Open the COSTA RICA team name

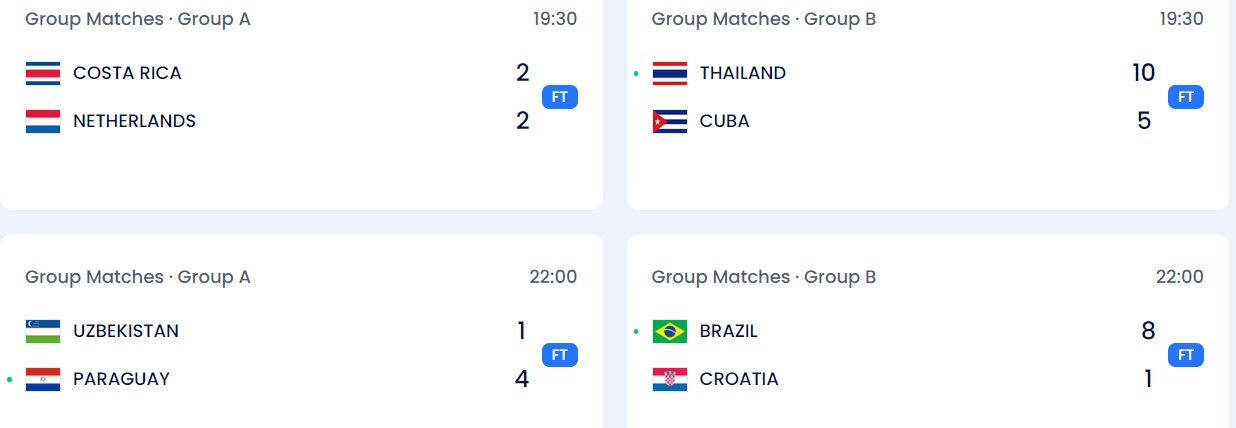127,73
